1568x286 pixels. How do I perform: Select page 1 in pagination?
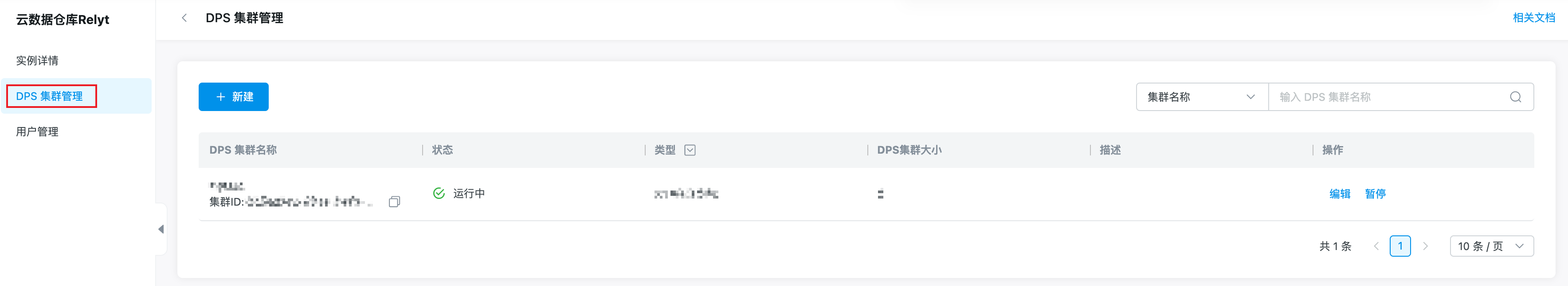pyautogui.click(x=1400, y=246)
